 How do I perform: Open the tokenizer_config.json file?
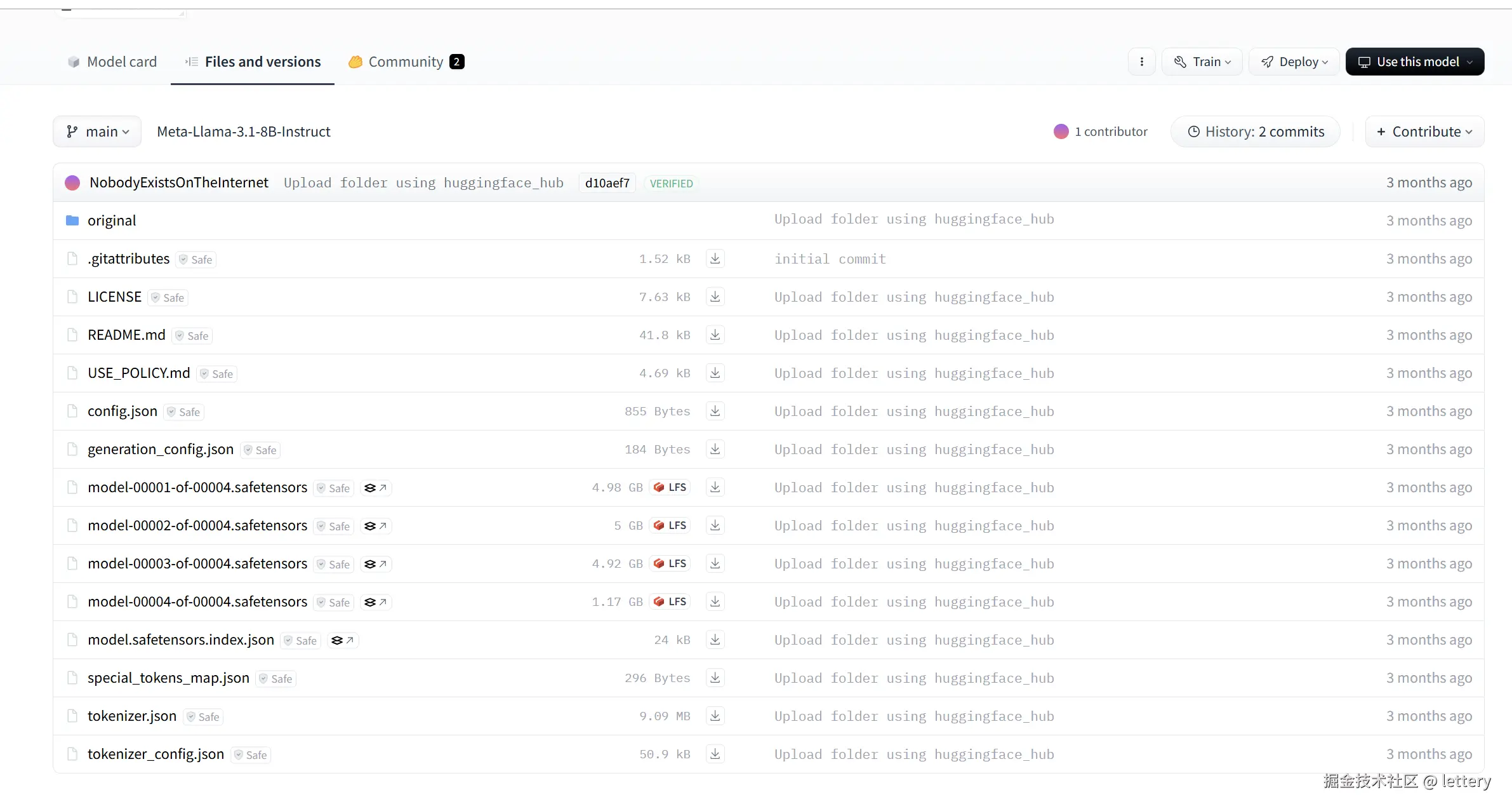coord(156,754)
